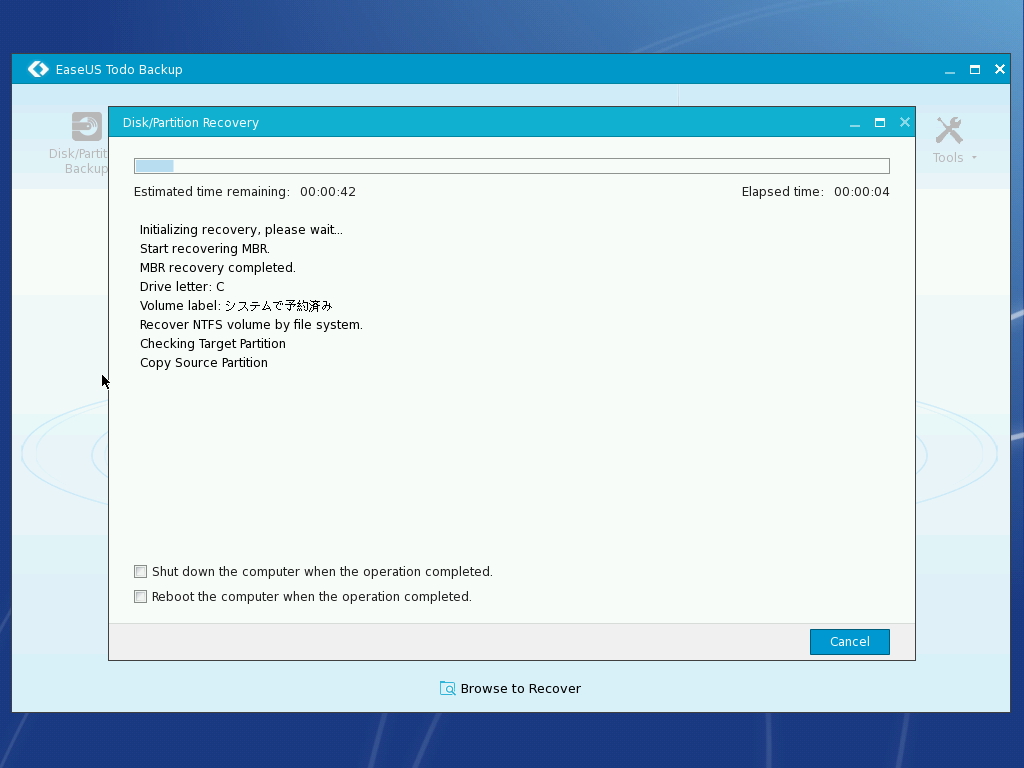Click the Disk/Partition Recovery dialog title
Viewport: 1024px width, 768px height.
(x=191, y=123)
